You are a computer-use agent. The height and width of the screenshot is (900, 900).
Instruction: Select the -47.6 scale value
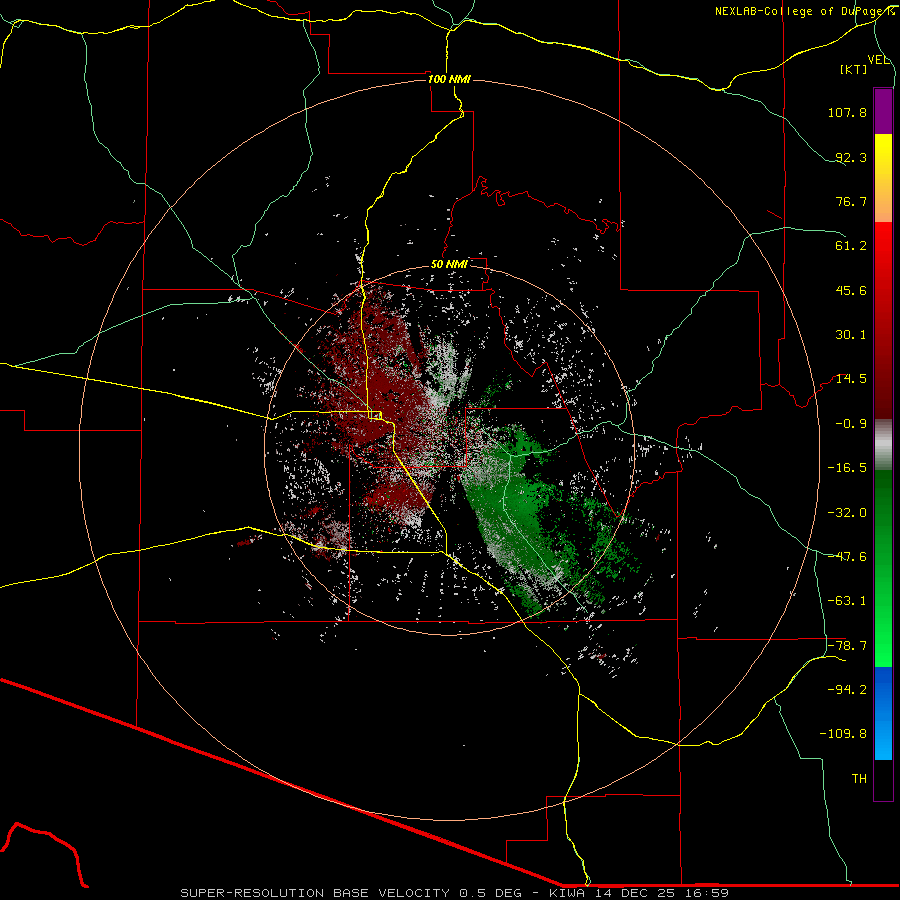tap(847, 557)
